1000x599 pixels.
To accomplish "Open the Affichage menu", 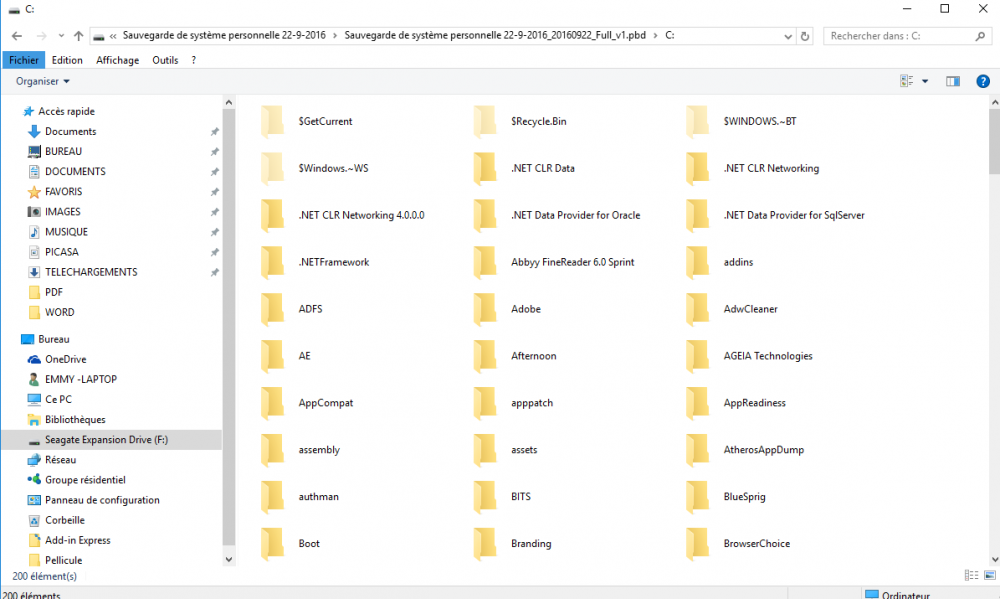I will point(117,60).
